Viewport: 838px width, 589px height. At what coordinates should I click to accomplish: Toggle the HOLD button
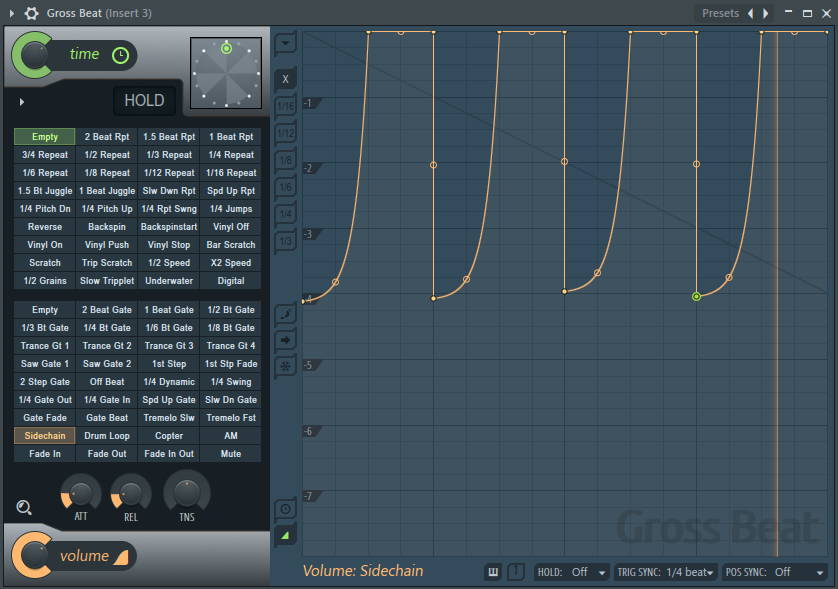tap(144, 100)
